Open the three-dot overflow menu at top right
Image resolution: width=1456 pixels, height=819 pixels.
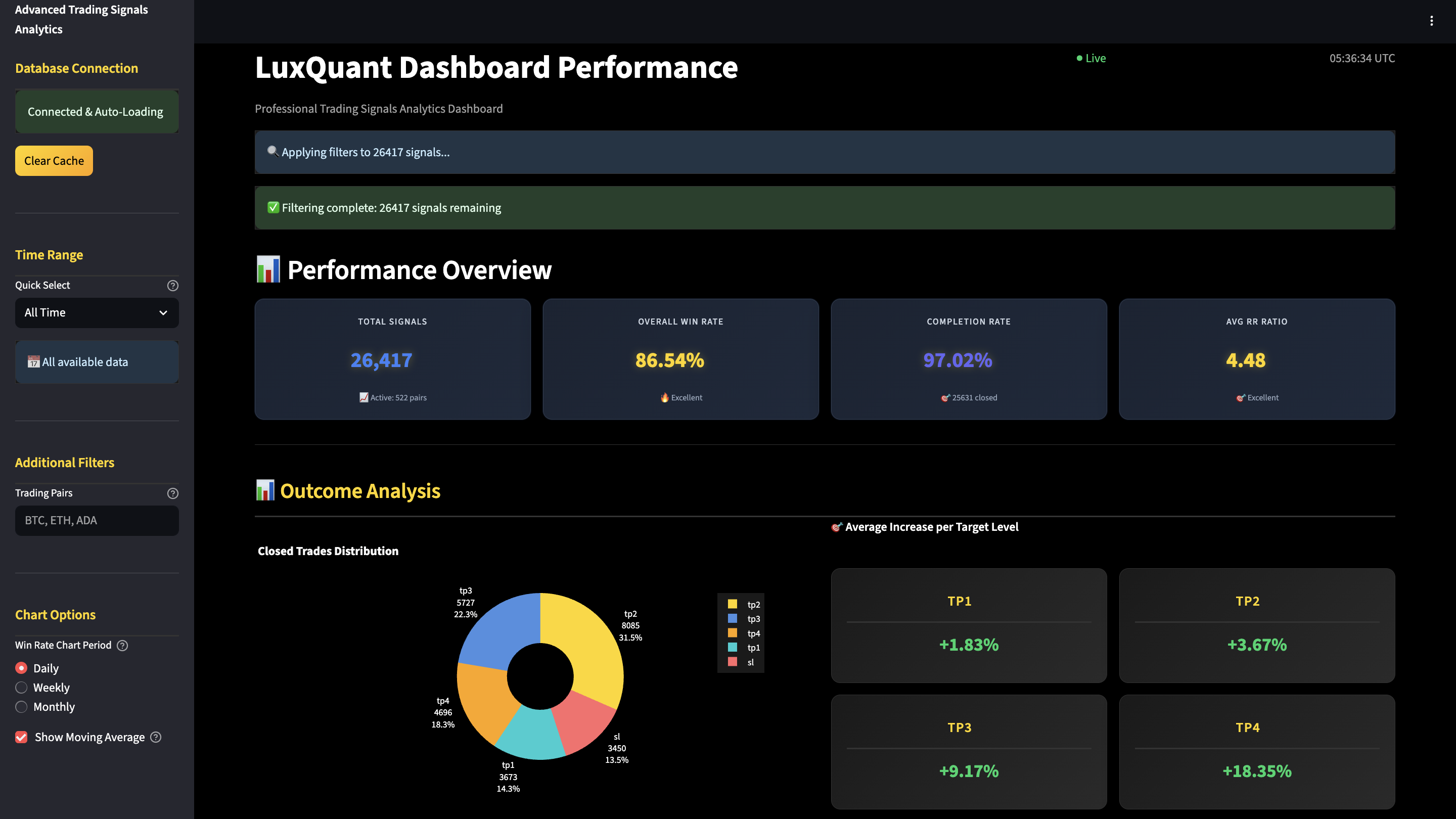[1432, 21]
